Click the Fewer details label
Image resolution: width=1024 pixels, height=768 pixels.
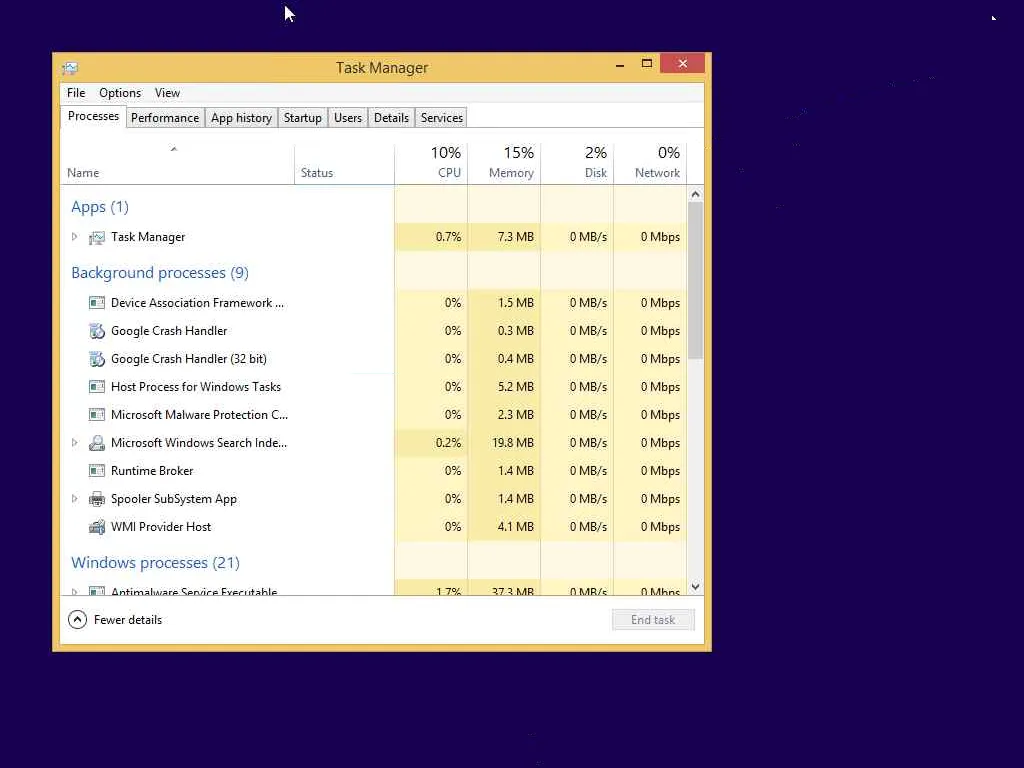[x=128, y=620]
